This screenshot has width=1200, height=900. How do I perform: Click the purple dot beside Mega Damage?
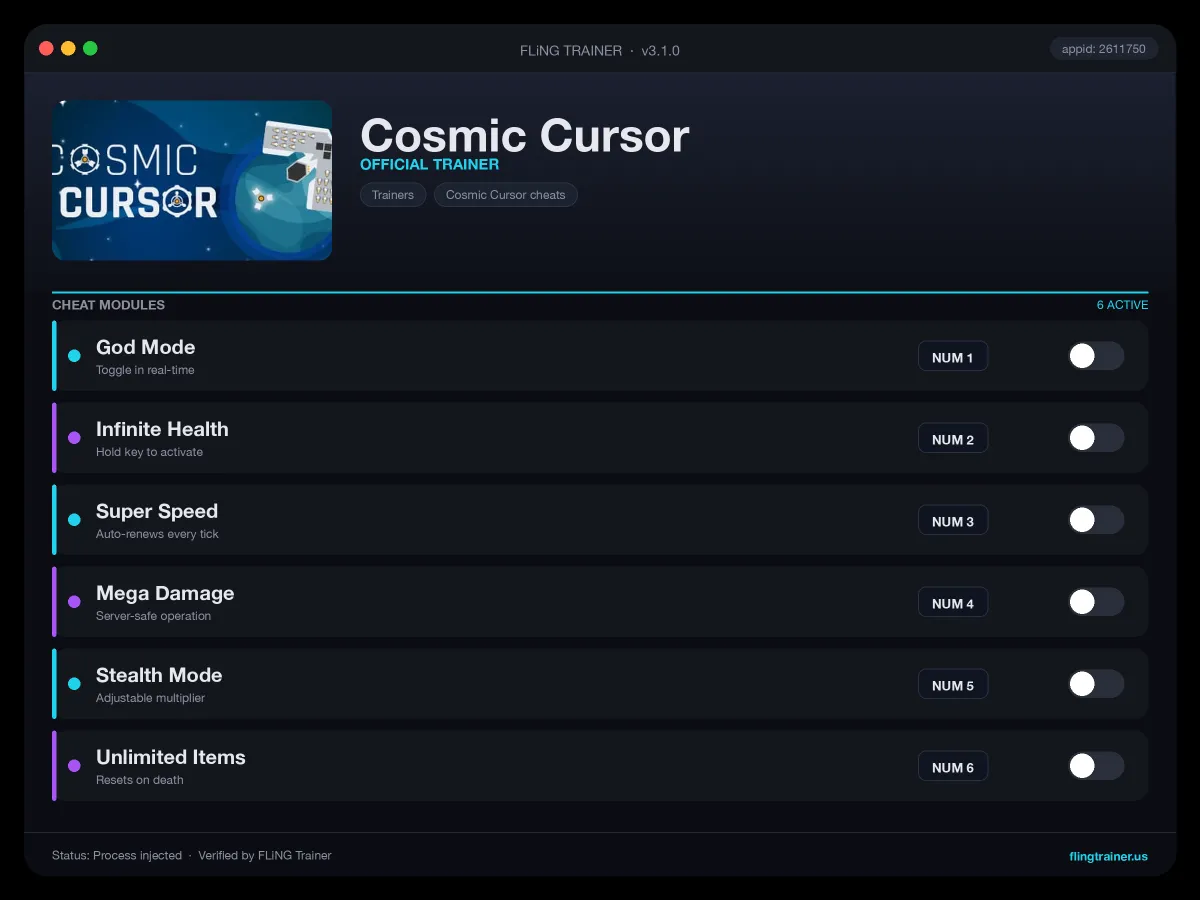point(74,602)
